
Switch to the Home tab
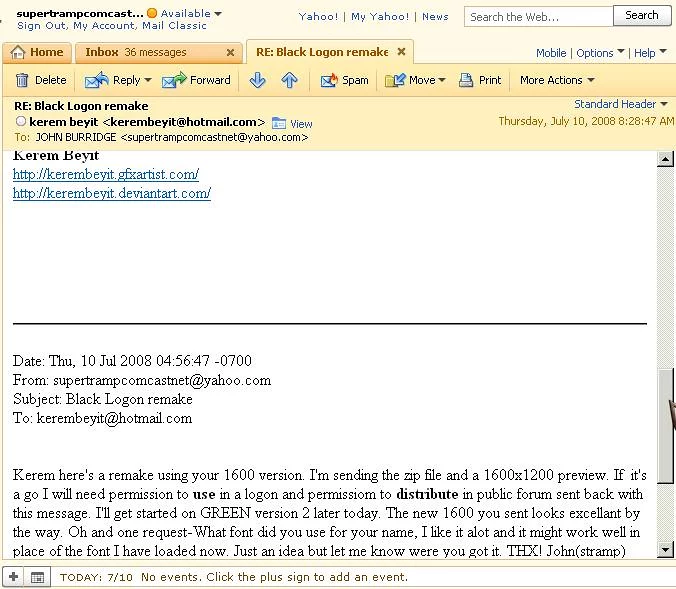tap(38, 52)
